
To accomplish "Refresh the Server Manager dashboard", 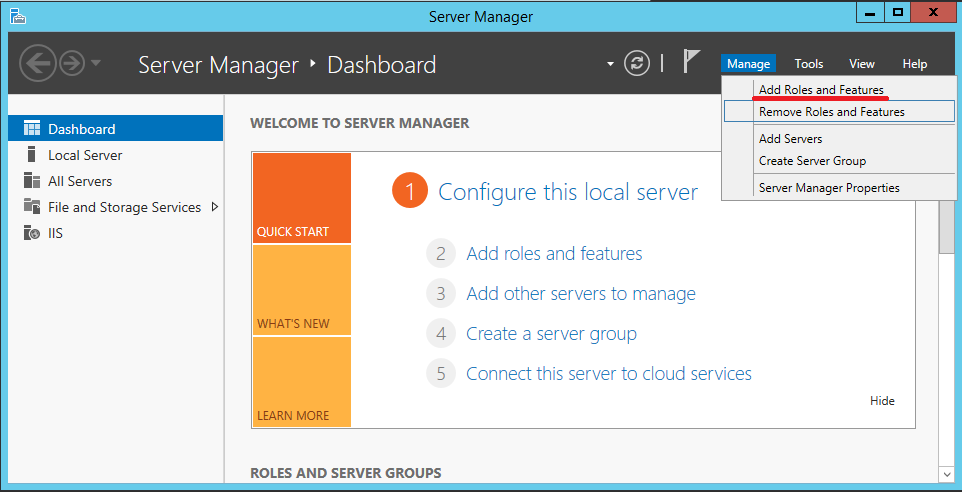I will (x=637, y=63).
